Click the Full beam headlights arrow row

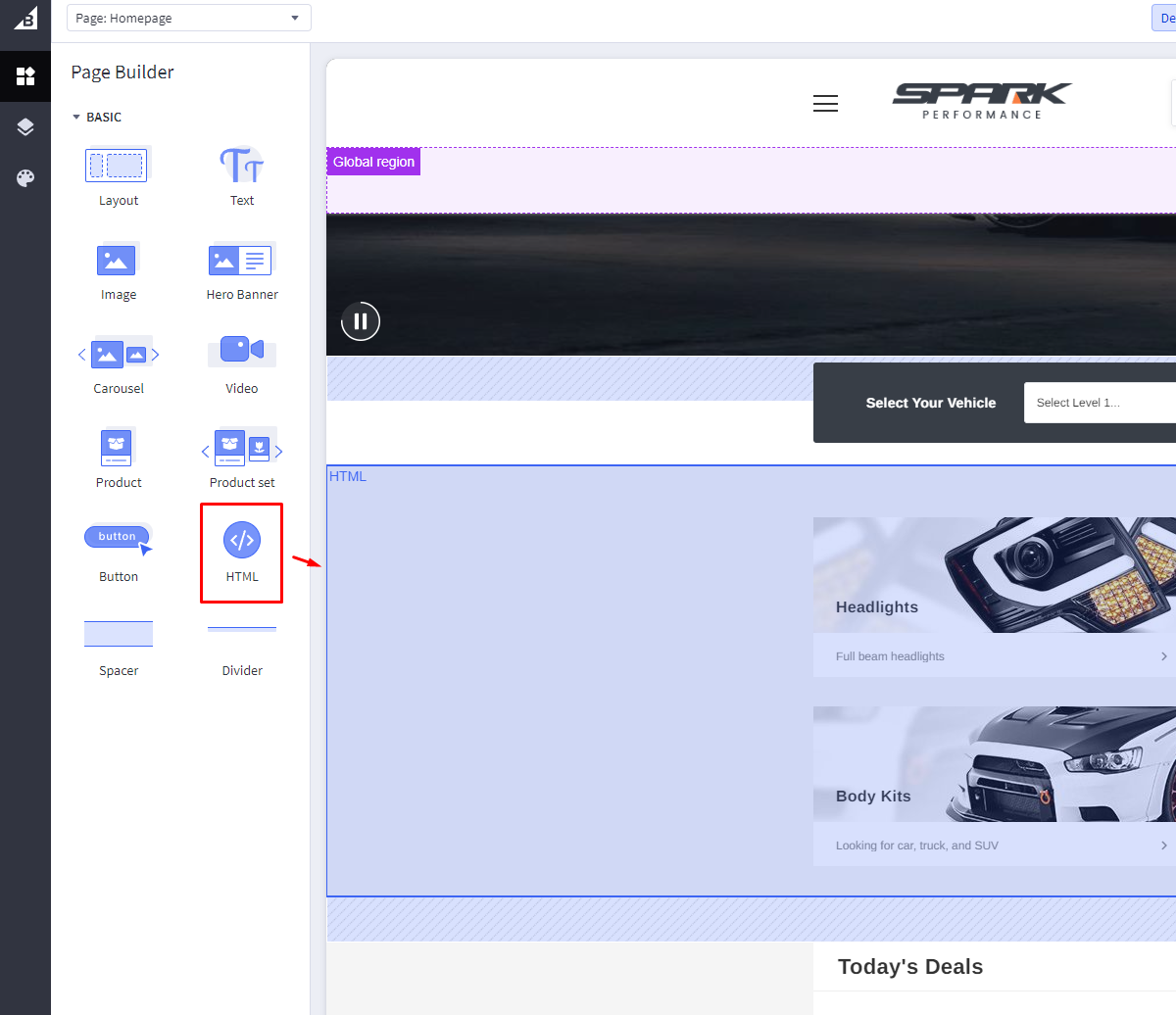point(995,655)
